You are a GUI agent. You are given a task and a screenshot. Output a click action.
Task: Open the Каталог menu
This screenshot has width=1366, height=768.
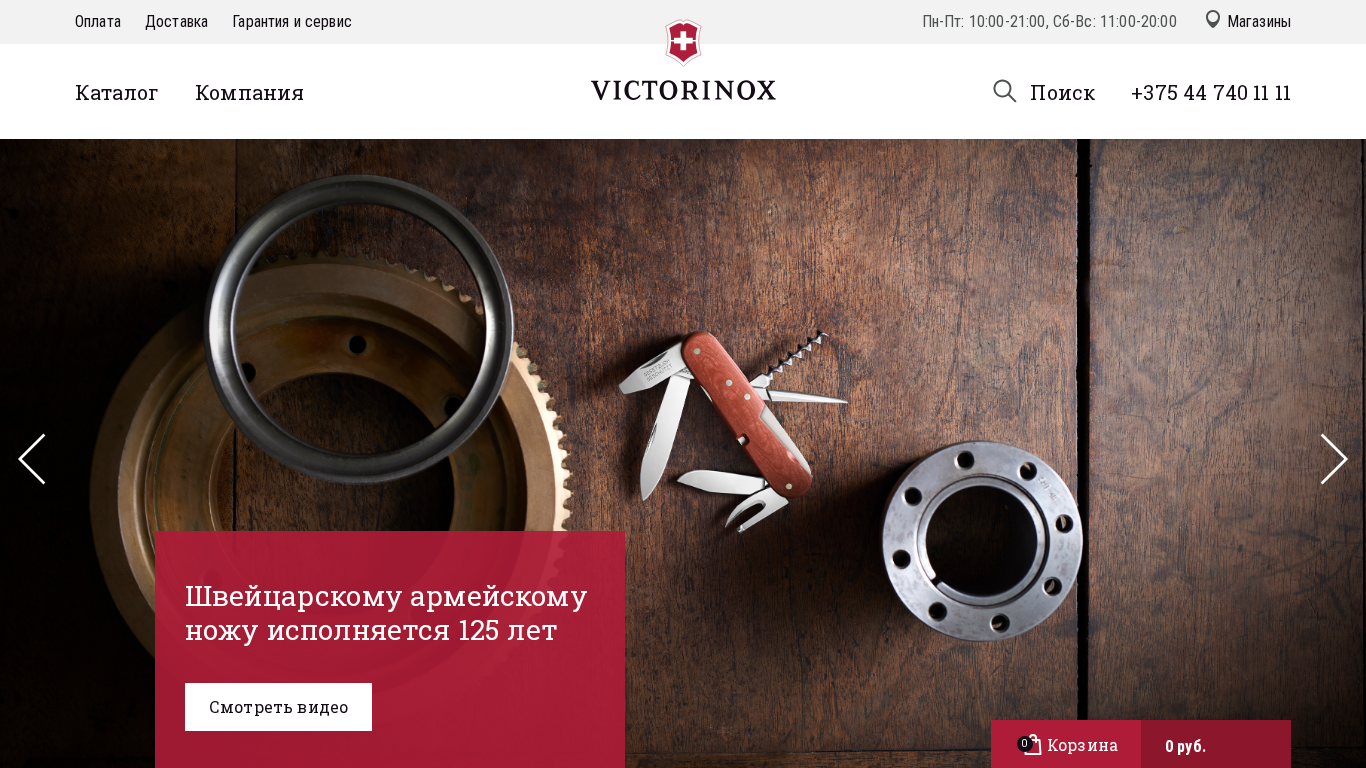coord(117,93)
